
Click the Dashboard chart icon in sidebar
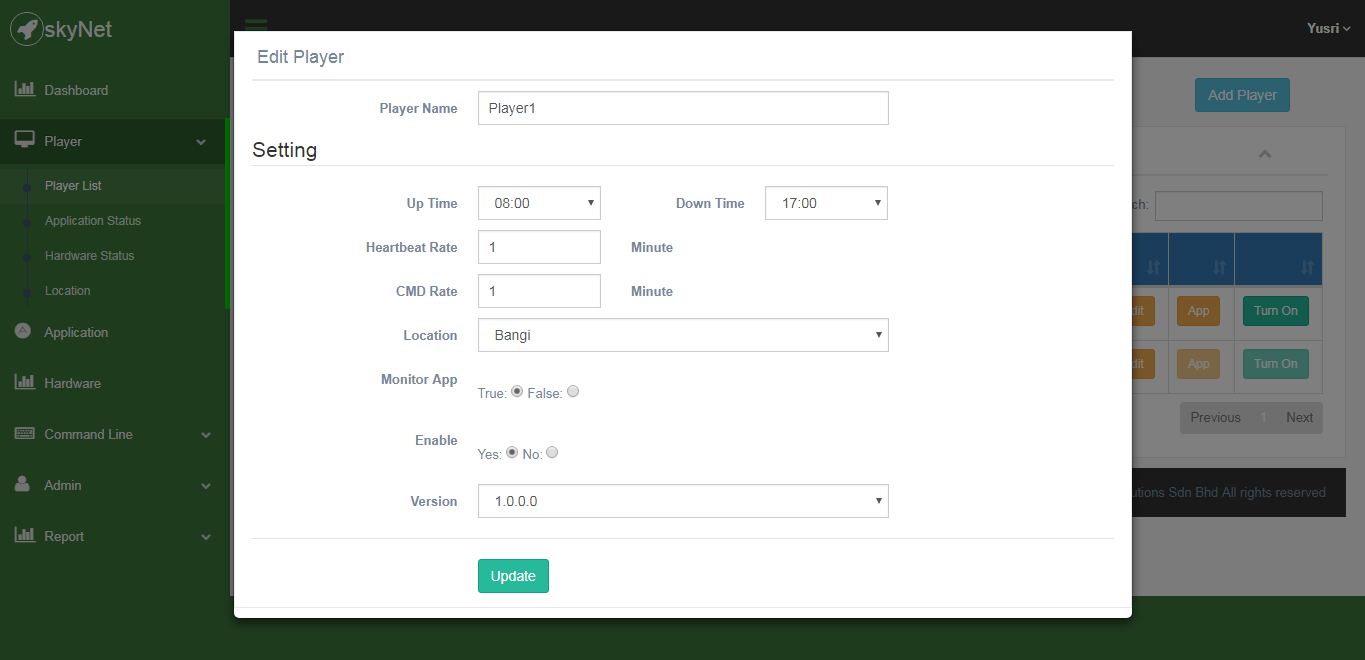25,90
